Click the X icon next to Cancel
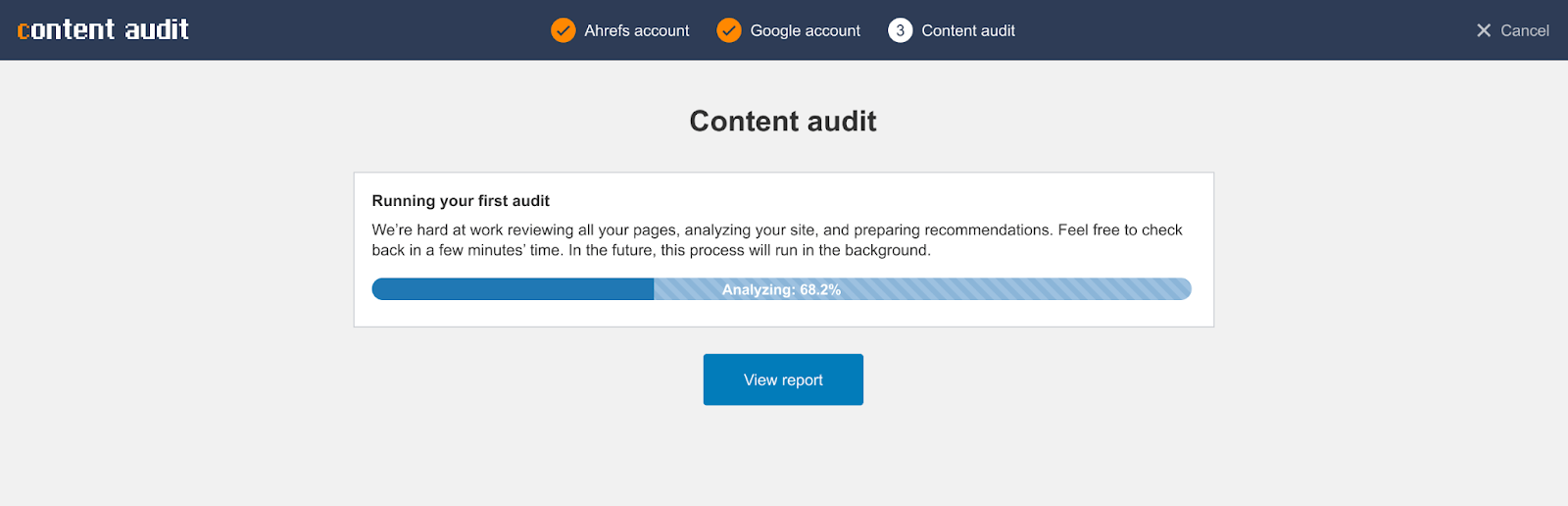The width and height of the screenshot is (1568, 506). click(1484, 30)
